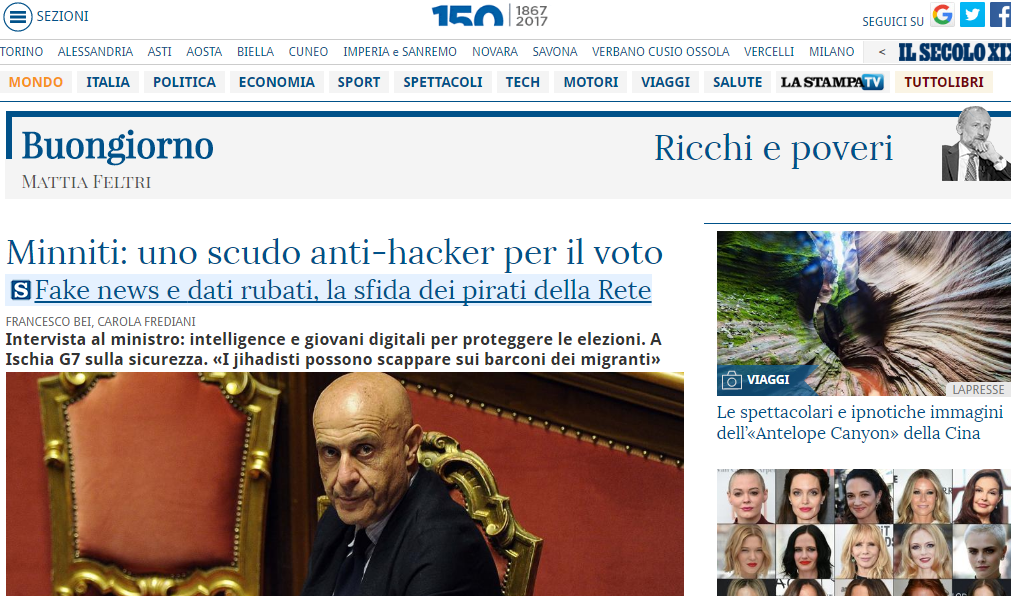The height and width of the screenshot is (596, 1011).
Task: Open the Antelope Canyon gallery thumbnail
Action: (x=864, y=313)
